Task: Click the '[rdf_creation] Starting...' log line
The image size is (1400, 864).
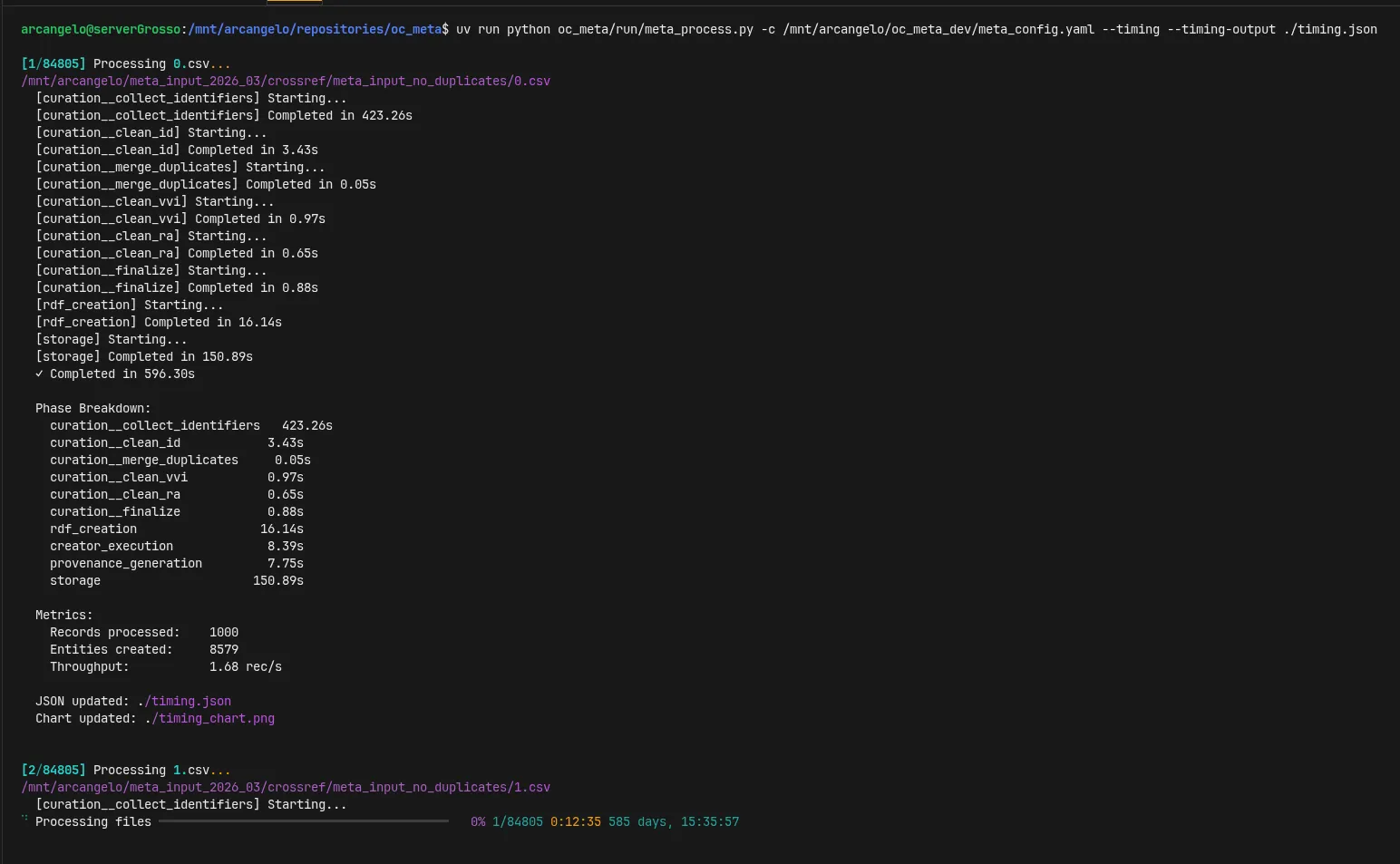Action: (x=130, y=305)
